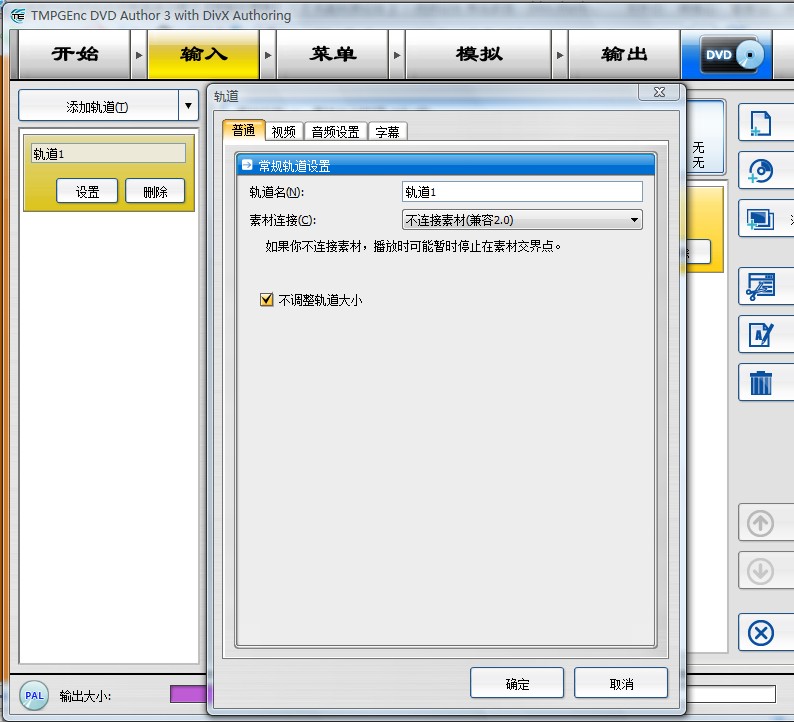Click the PAL format indicator icon
This screenshot has height=722, width=794.
point(34,695)
